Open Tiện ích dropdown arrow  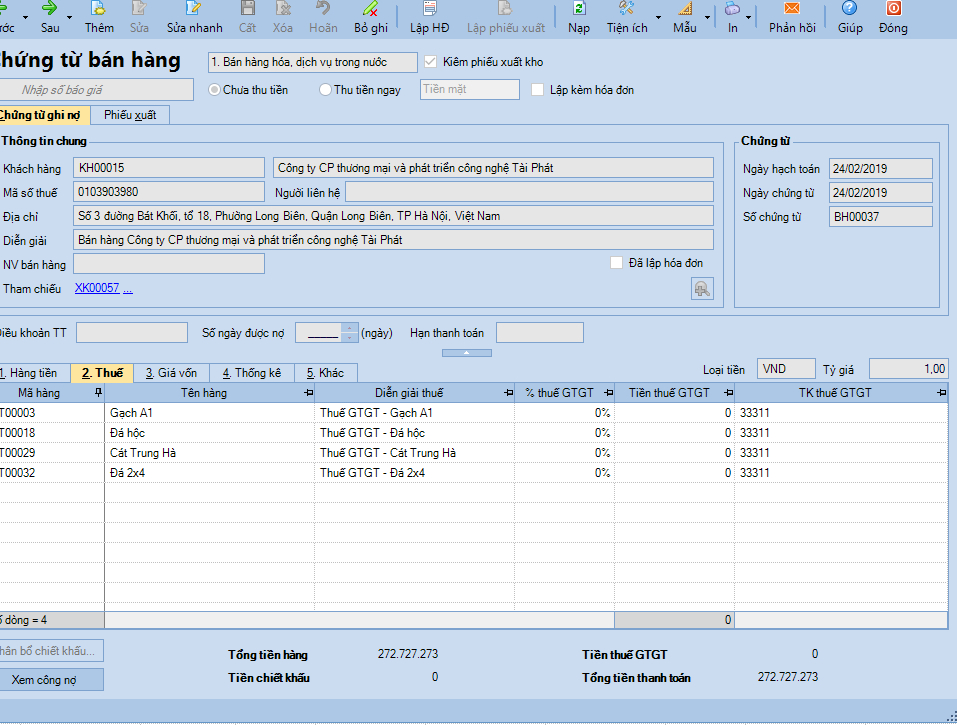click(658, 17)
